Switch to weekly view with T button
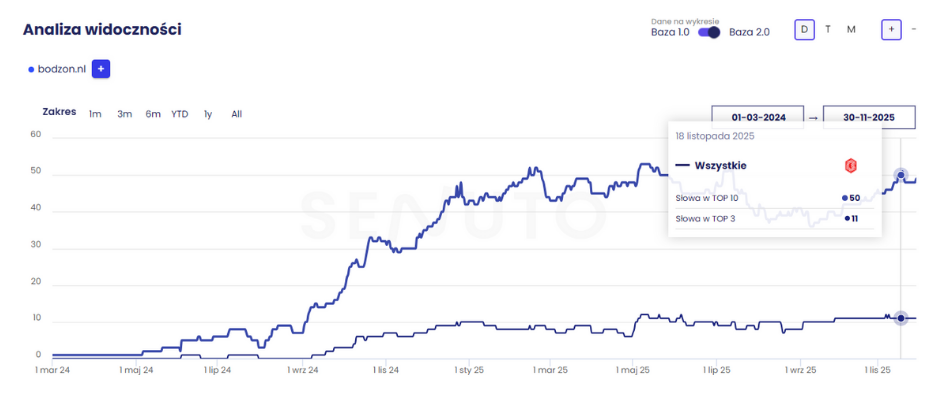The height and width of the screenshot is (400, 940). coord(828,29)
